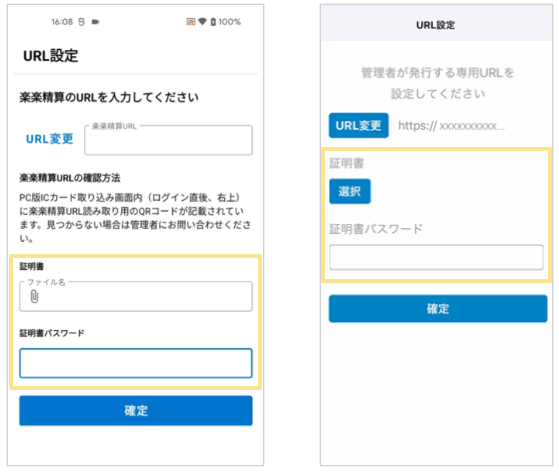Tap the S-shaped icon beside the clock
Screen dimensions: 559x473
point(82,22)
